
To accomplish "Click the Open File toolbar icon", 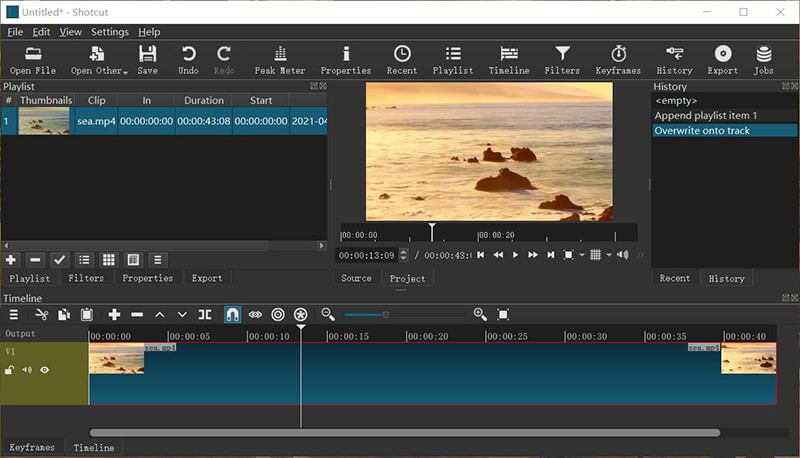I will (x=33, y=60).
